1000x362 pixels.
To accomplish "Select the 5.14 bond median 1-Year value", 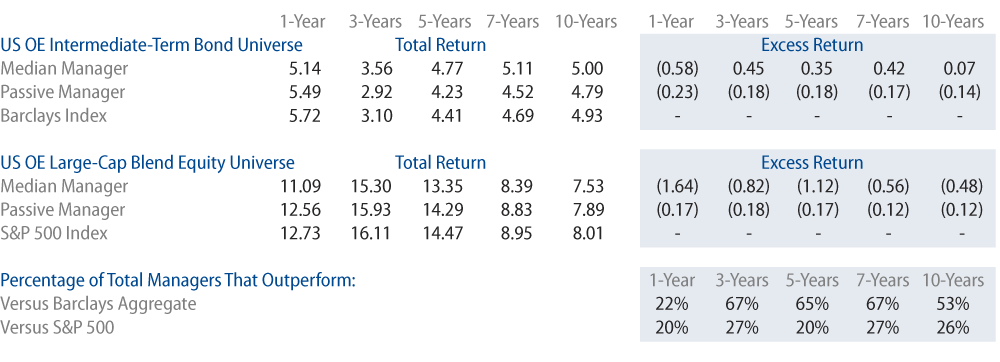I will [x=305, y=69].
